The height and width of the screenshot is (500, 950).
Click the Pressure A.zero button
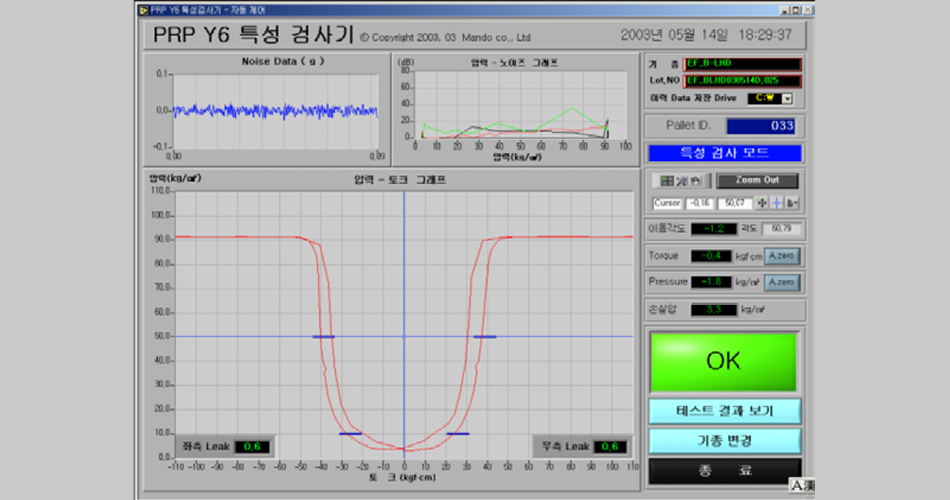point(782,282)
